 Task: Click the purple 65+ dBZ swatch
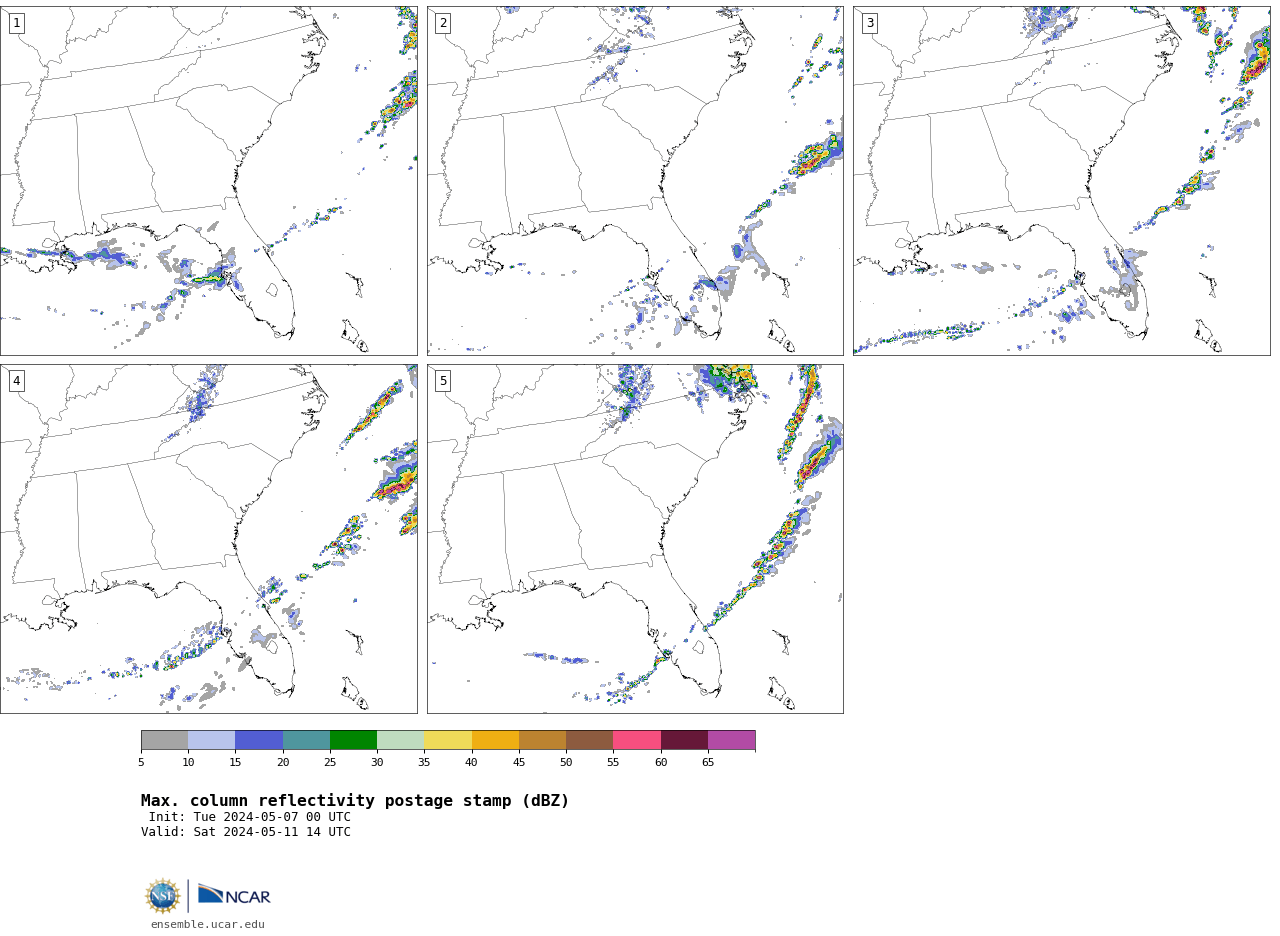[731, 740]
